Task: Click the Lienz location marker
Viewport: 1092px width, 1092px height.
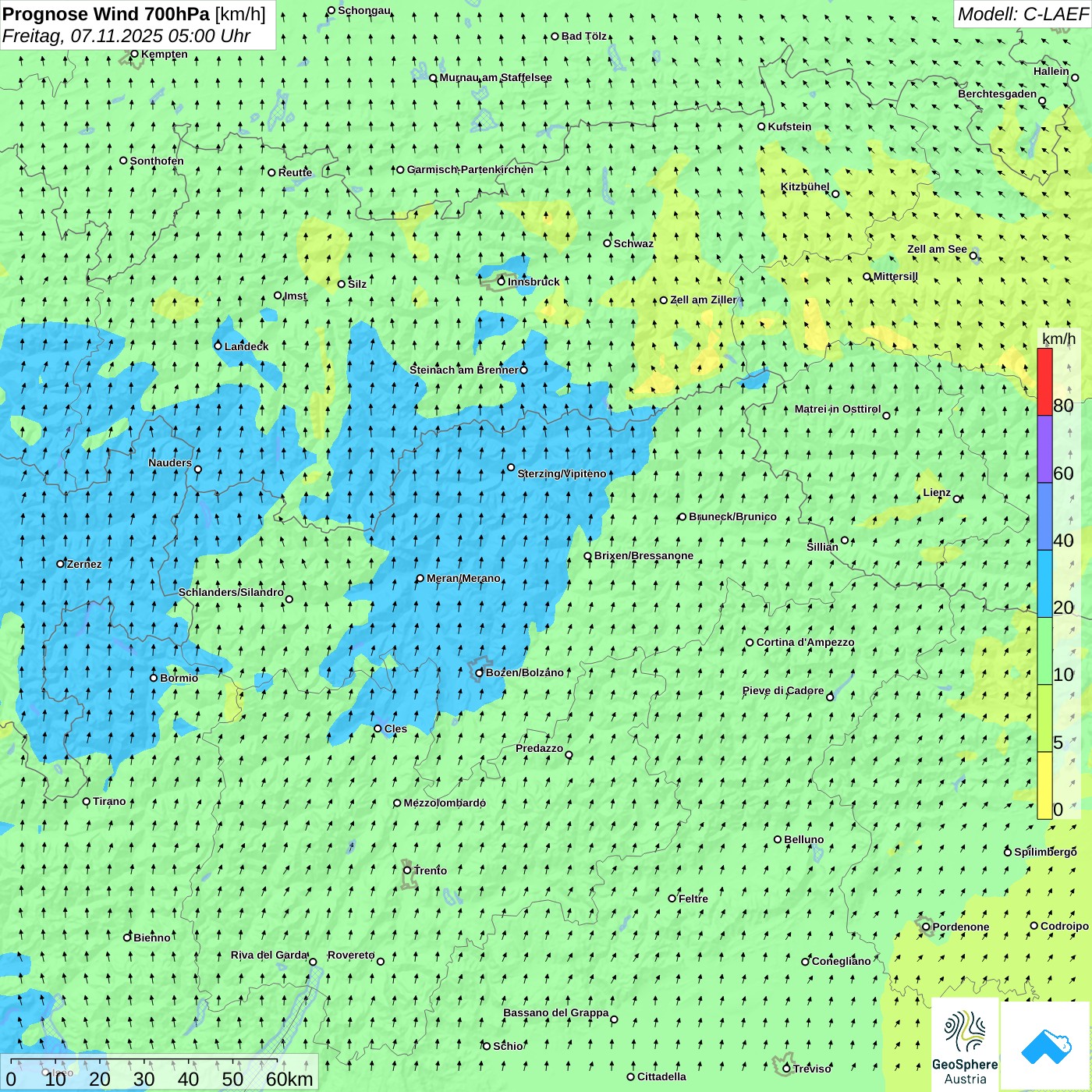Action: click(957, 499)
